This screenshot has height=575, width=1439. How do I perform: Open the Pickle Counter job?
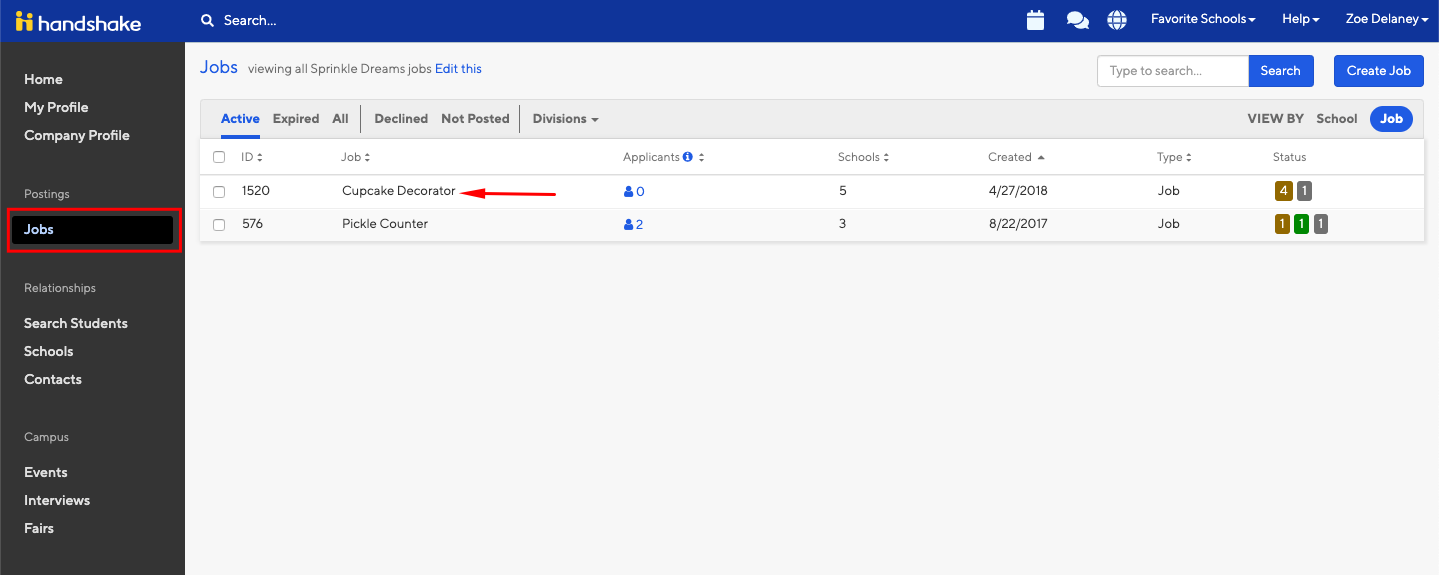[385, 224]
